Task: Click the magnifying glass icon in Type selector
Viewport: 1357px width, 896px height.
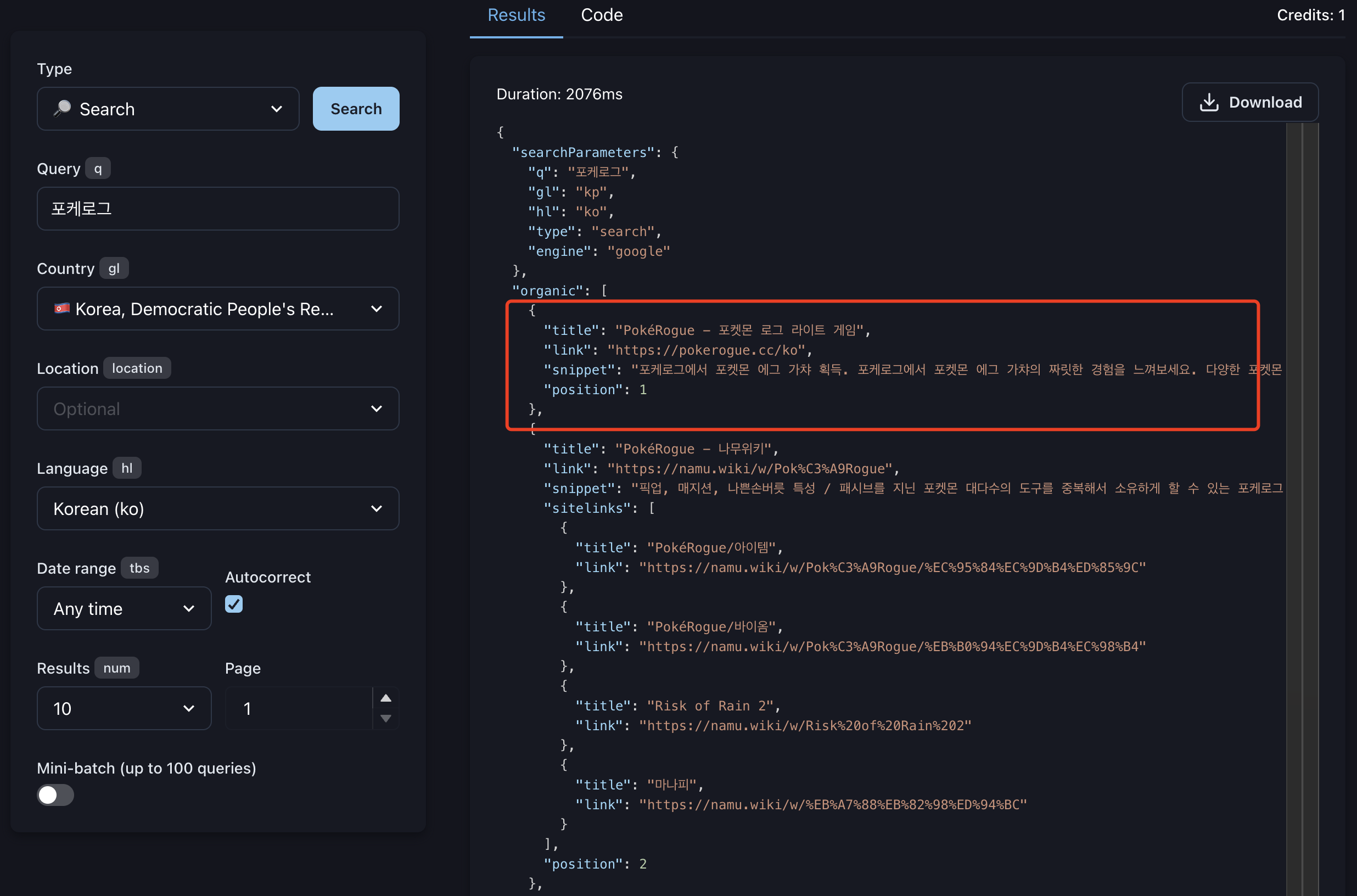Action: tap(62, 109)
